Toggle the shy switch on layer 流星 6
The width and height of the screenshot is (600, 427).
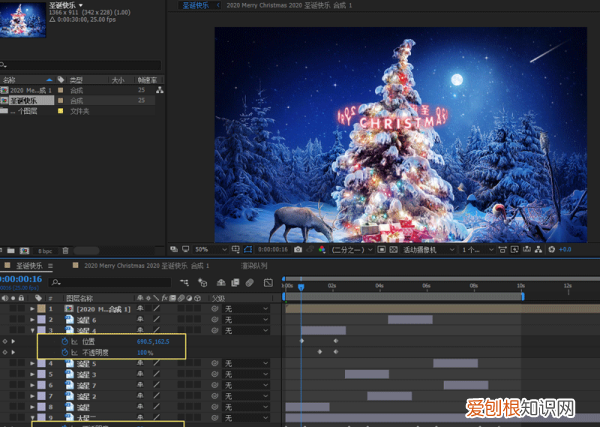tap(140, 319)
